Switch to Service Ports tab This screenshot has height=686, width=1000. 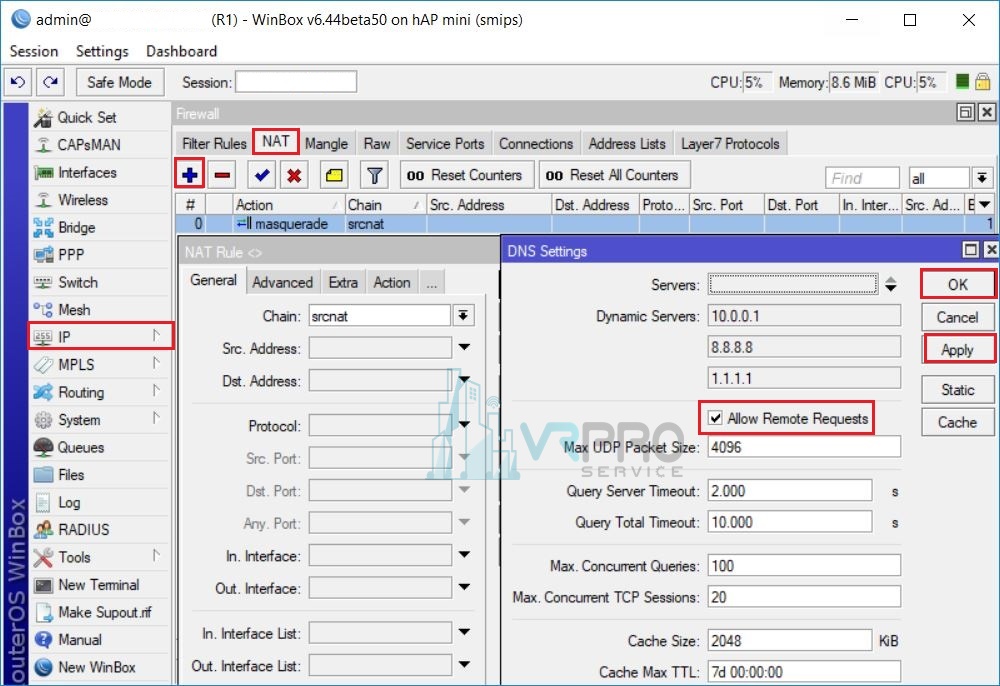[445, 143]
